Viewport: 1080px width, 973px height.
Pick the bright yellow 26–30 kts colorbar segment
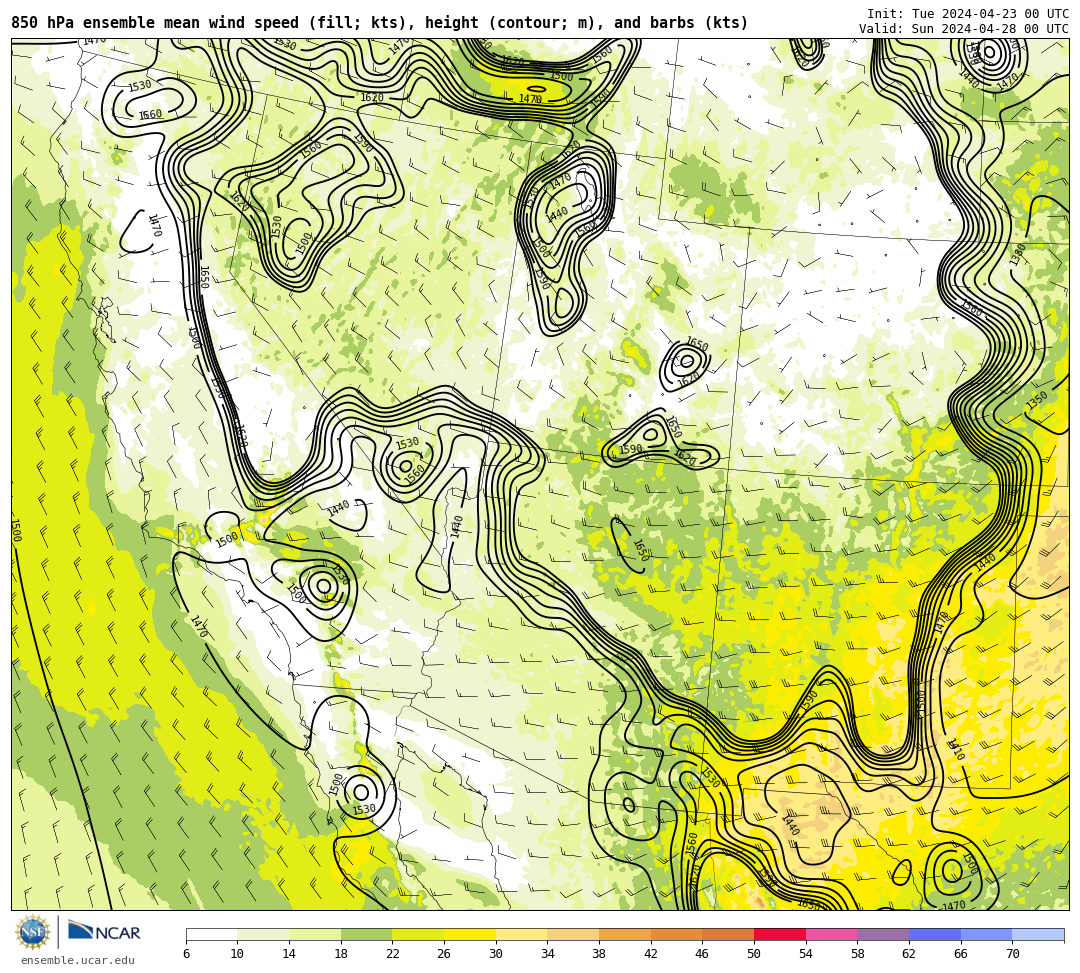(470, 934)
